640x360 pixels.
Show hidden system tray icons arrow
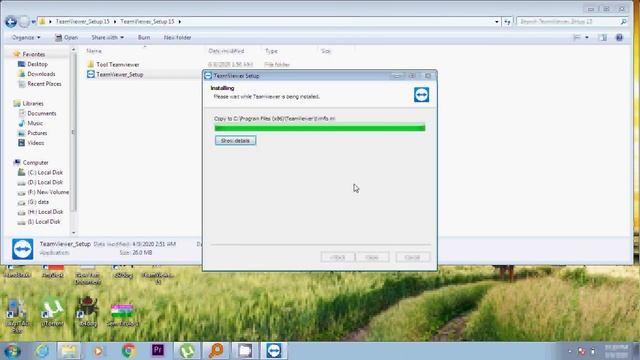569,351
